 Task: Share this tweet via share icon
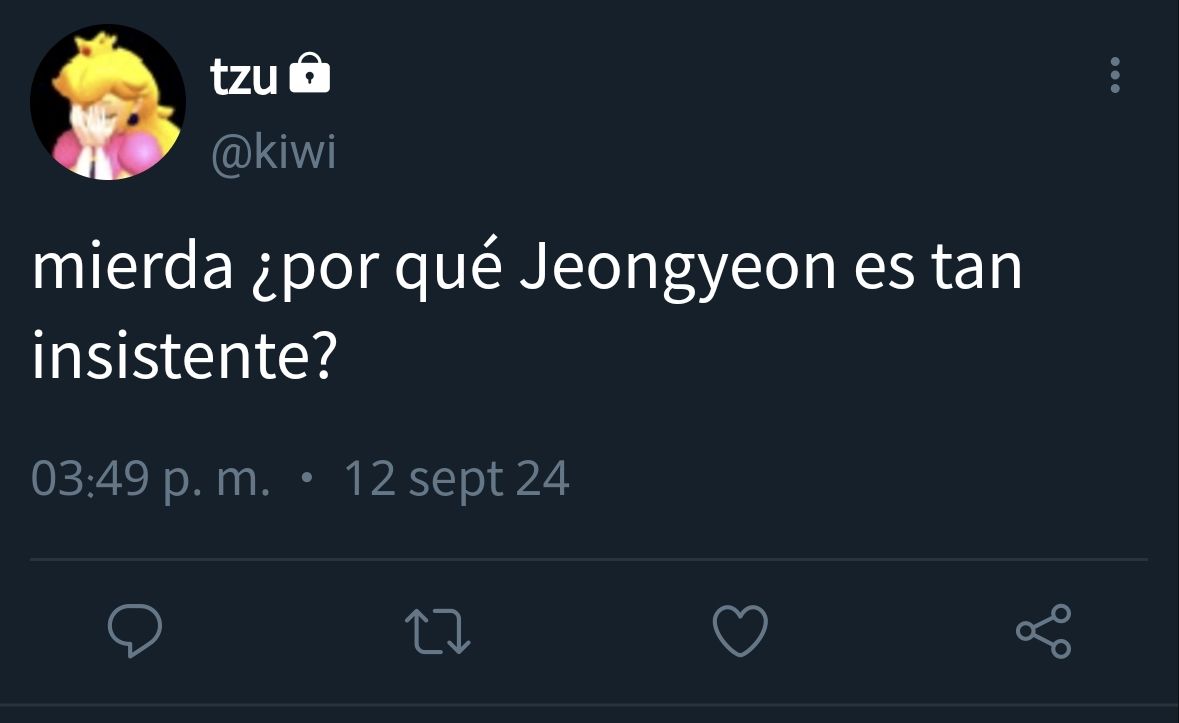[x=1044, y=631]
